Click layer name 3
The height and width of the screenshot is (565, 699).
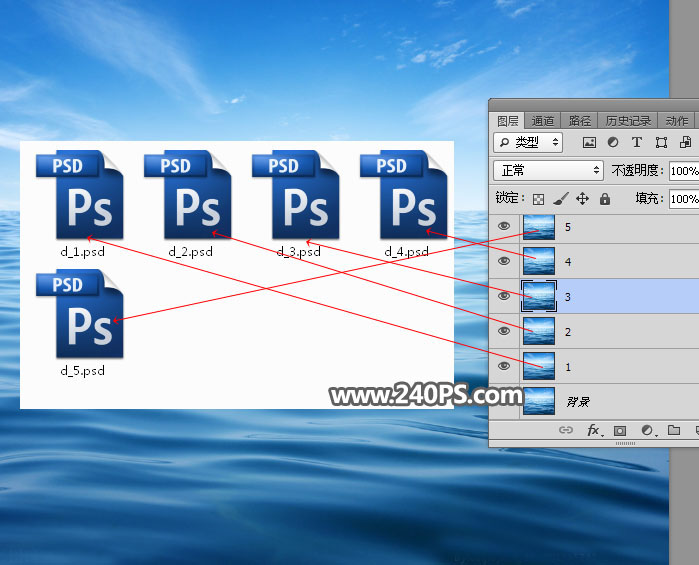(567, 297)
